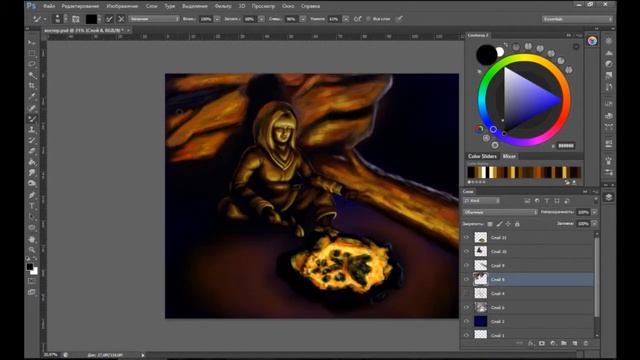
Task: Hide layer Слой 11 eye icon
Action: [x=467, y=237]
